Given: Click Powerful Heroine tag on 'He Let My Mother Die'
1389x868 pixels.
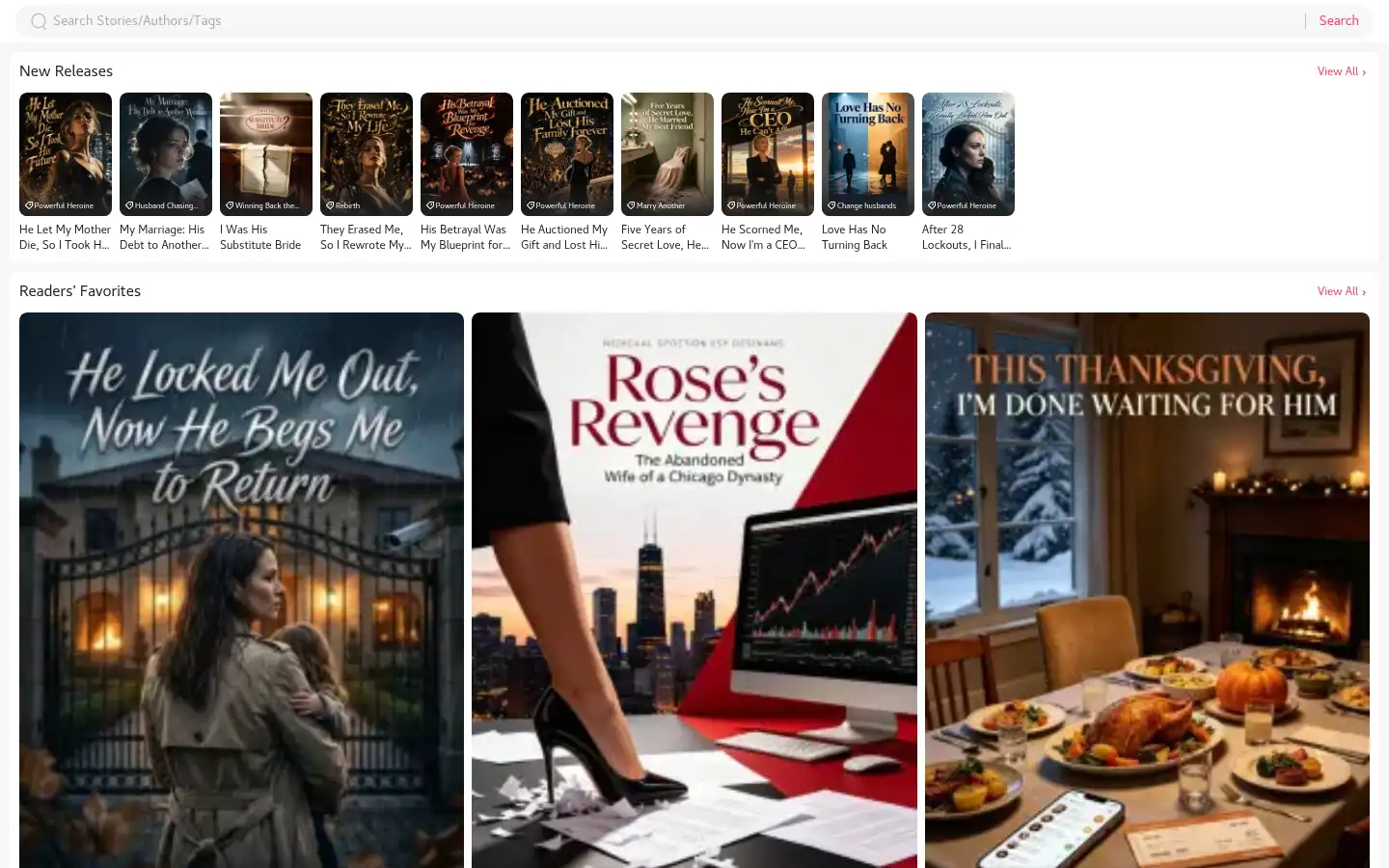Looking at the screenshot, I should pyautogui.click(x=60, y=205).
